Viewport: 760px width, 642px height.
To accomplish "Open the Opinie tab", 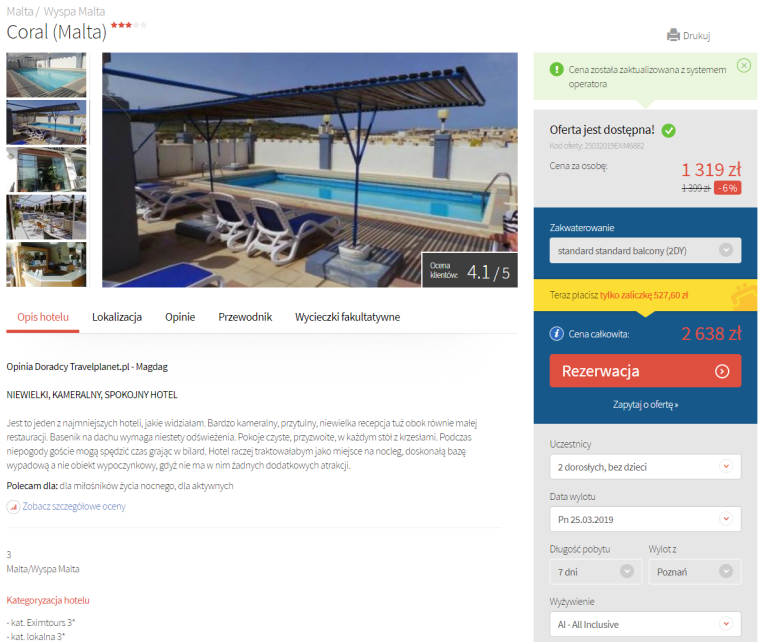I will click(180, 317).
